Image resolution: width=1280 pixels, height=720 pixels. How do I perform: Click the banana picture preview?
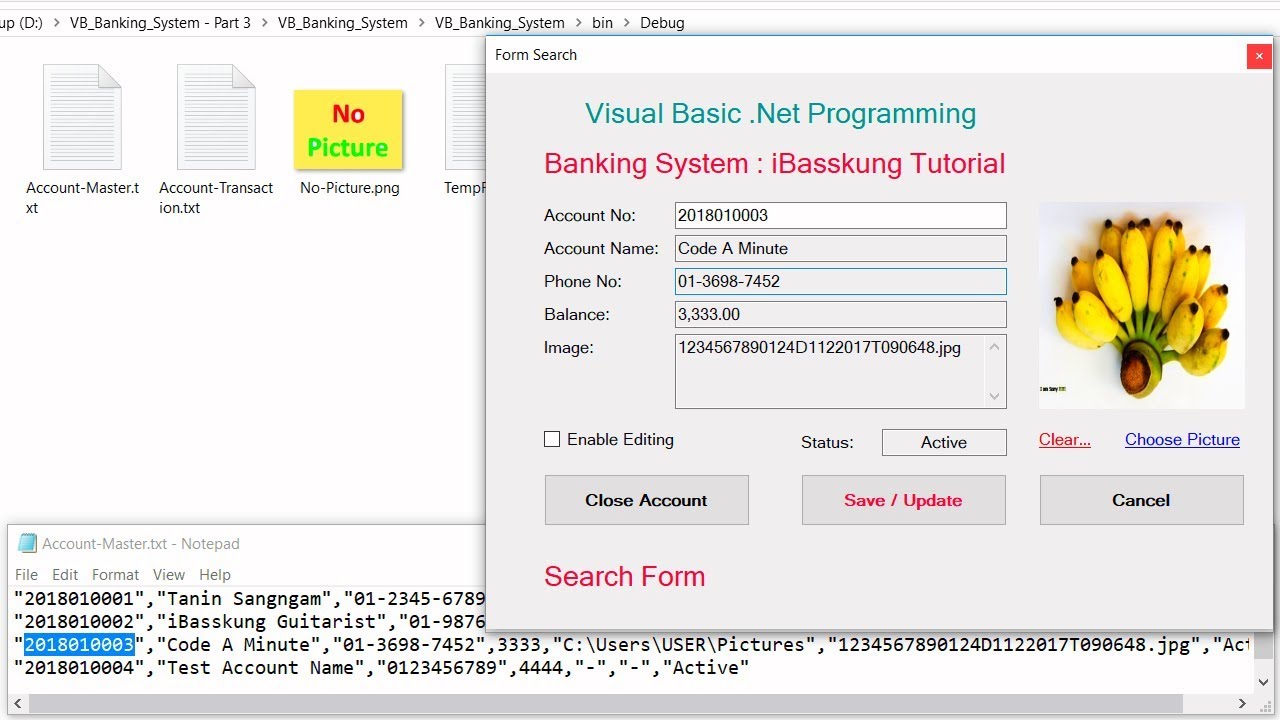tap(1142, 305)
